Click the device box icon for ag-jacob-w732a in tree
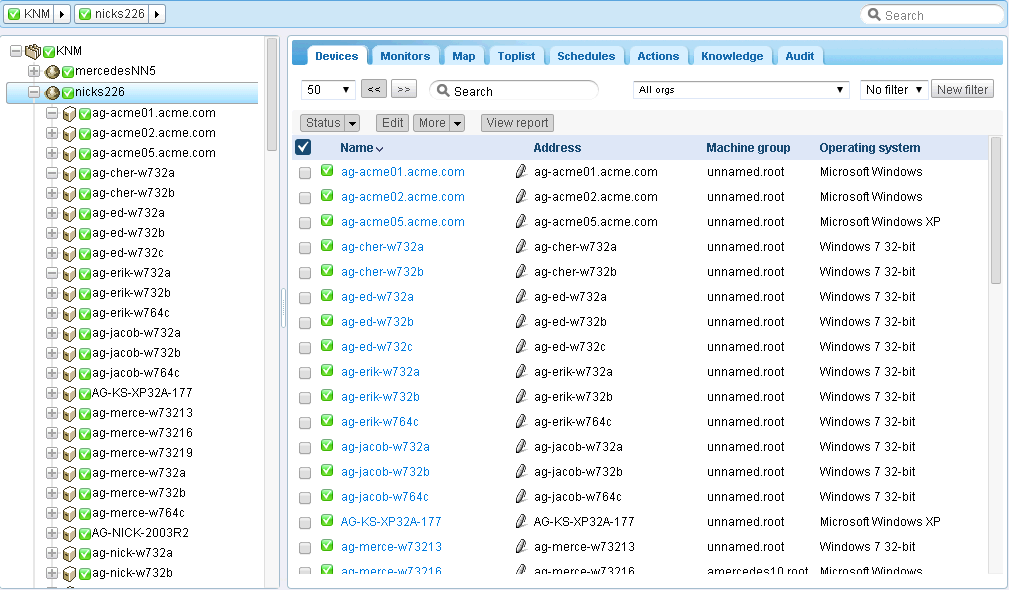This screenshot has height=590, width=1009. point(70,333)
